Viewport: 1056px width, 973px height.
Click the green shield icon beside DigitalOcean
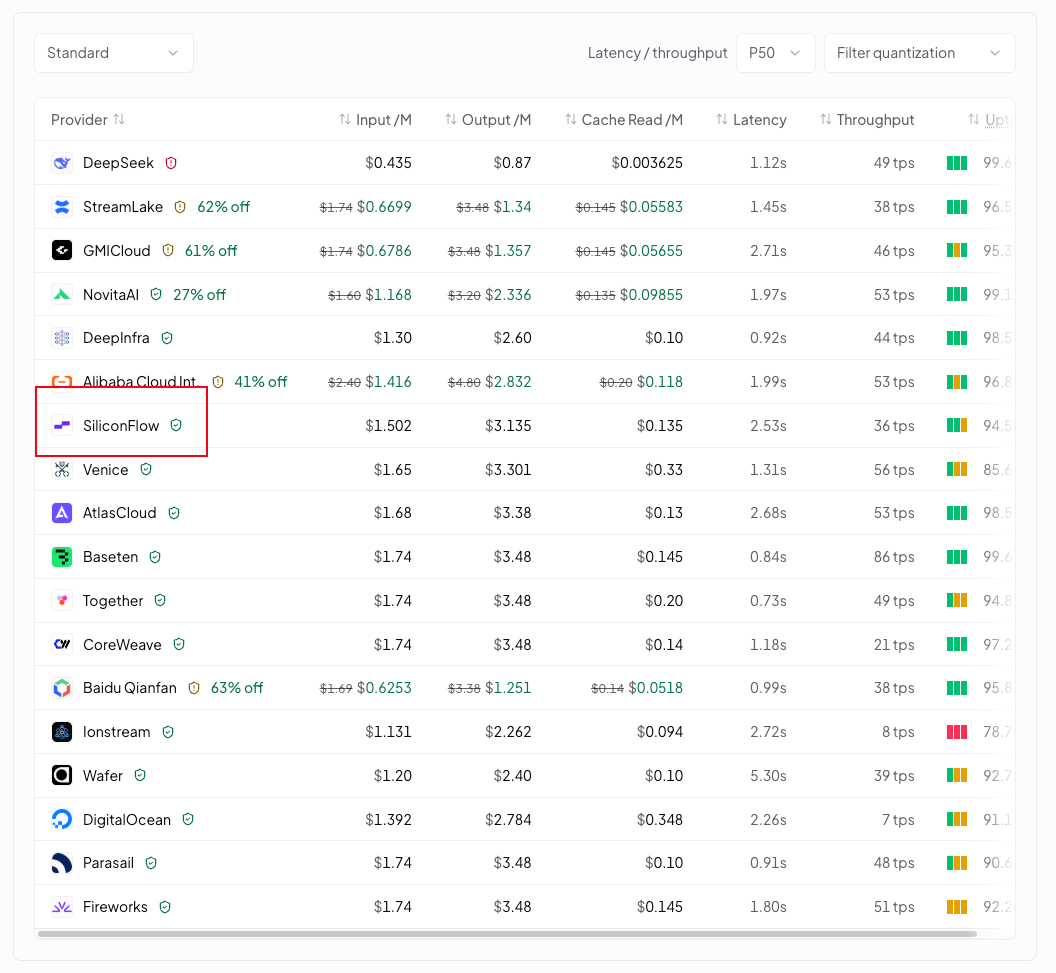(x=188, y=819)
